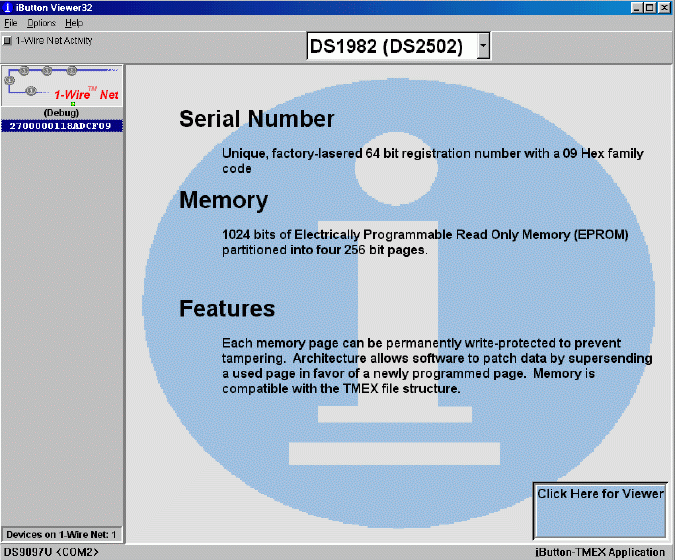The height and width of the screenshot is (560, 675).
Task: Click the Click Here for Viewer button
Action: (x=600, y=510)
